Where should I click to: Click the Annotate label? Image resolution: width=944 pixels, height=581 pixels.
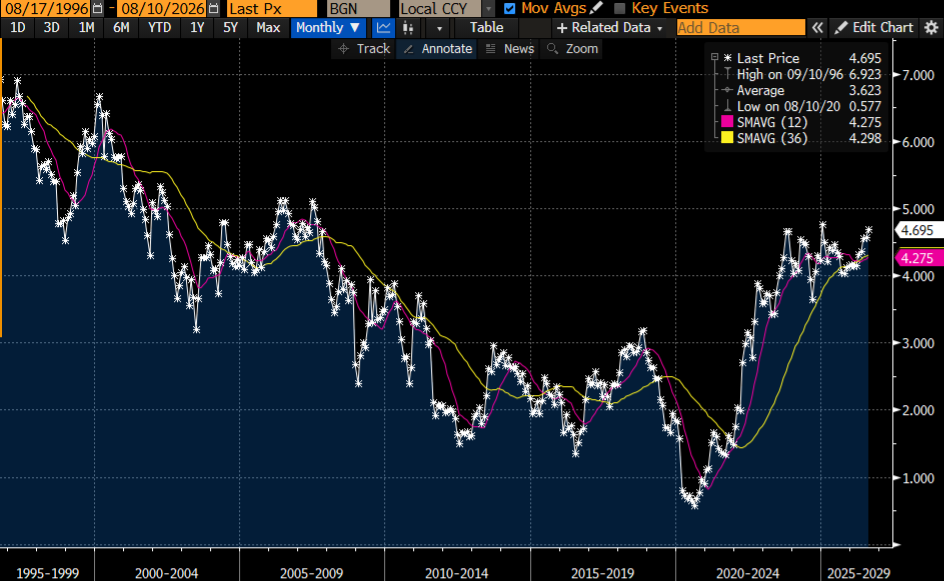447,49
